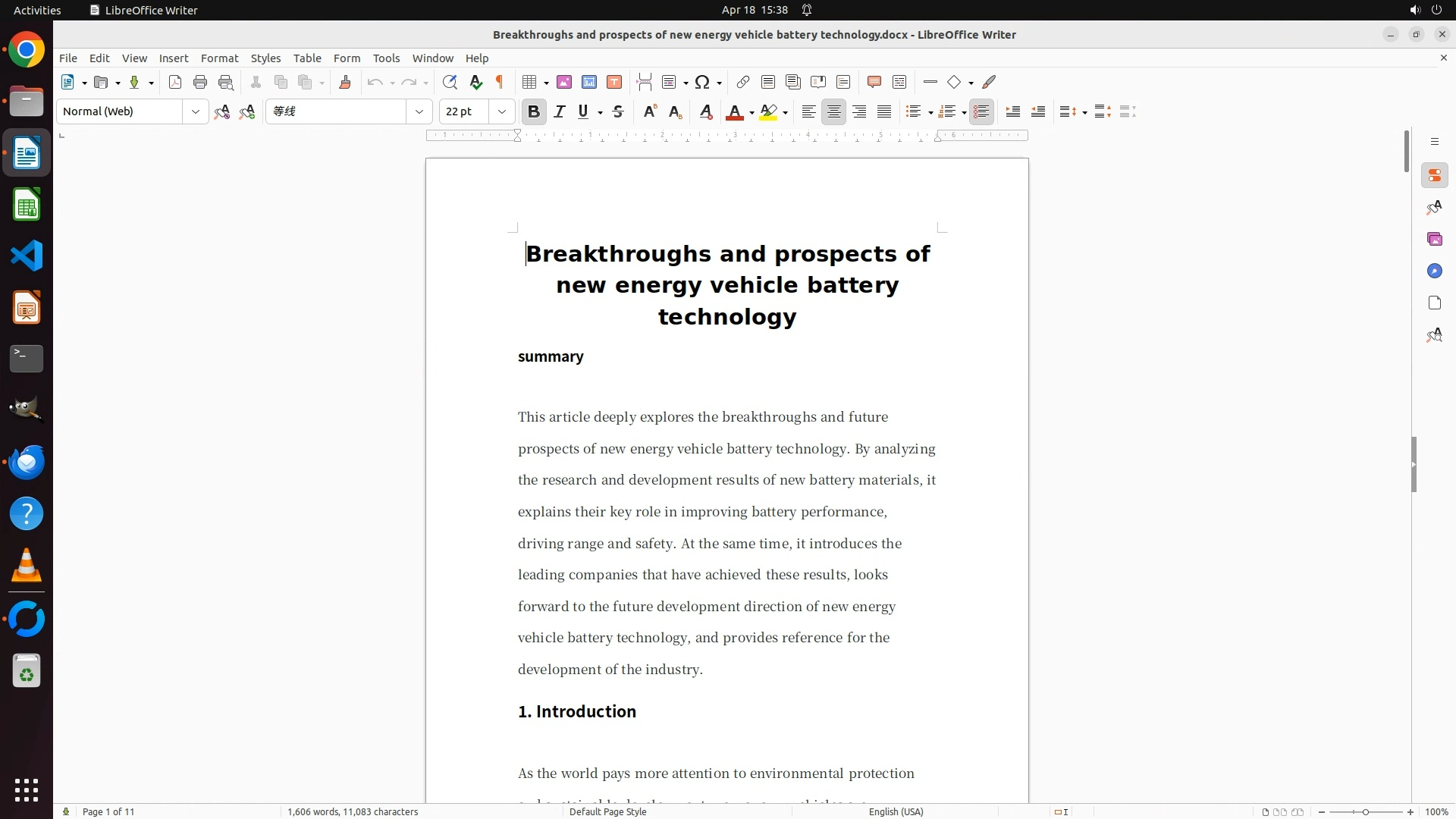Open Find & Replace tool

pyautogui.click(x=450, y=82)
